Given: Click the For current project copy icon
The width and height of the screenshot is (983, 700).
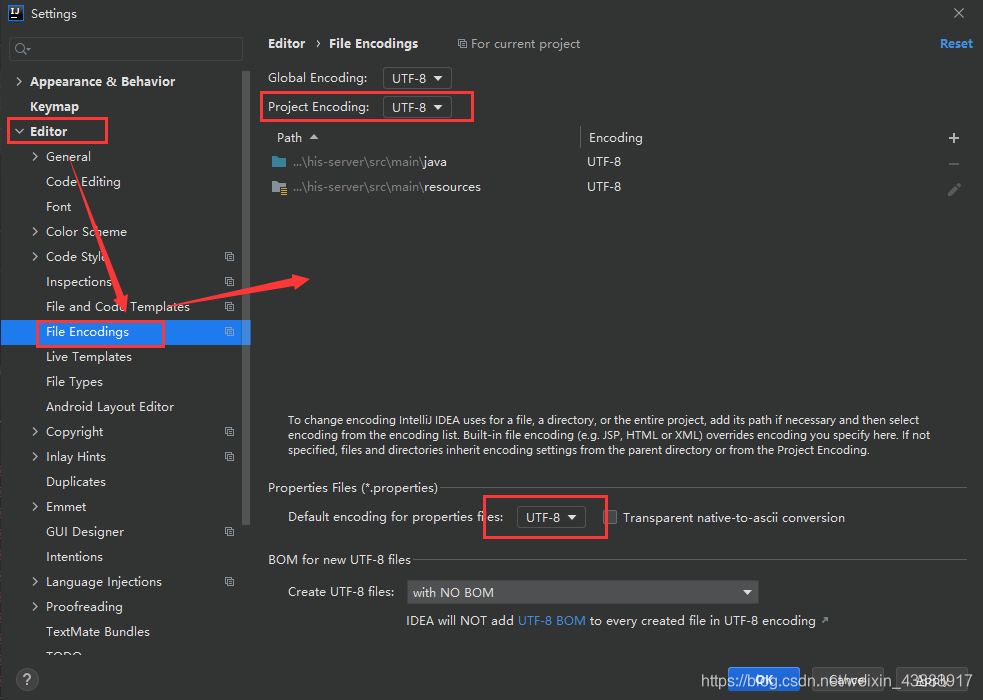Looking at the screenshot, I should point(462,43).
